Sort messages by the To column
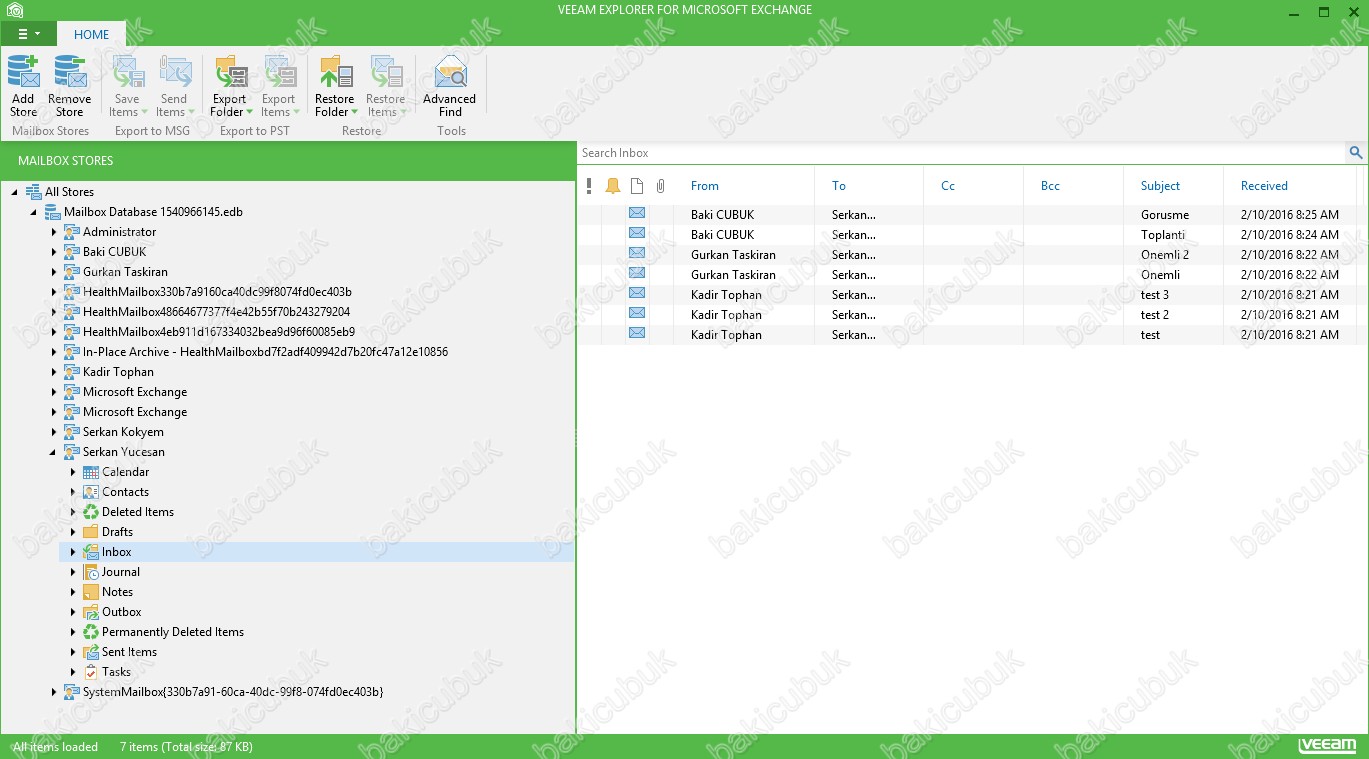 point(839,186)
